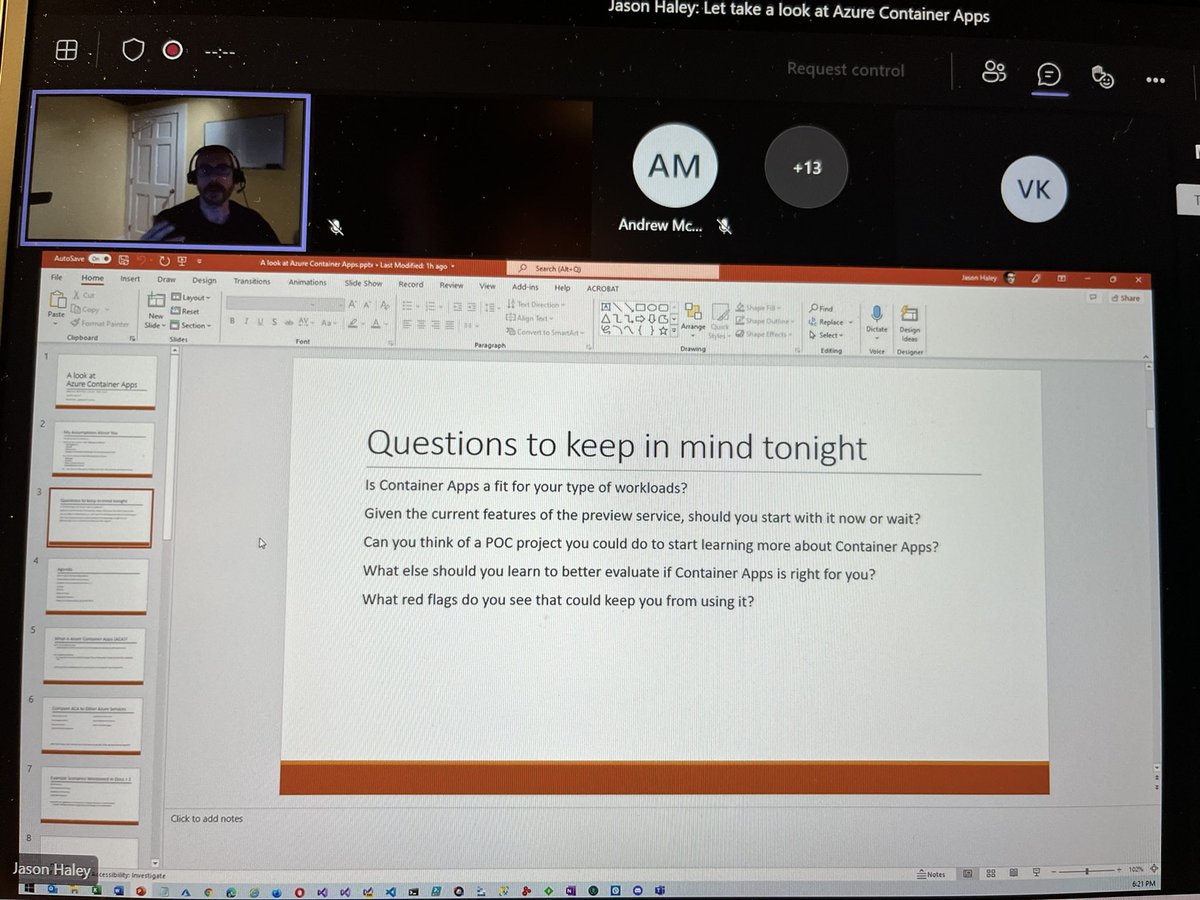1200x900 pixels.
Task: Click the Redo icon in quick access toolbar
Action: (164, 260)
